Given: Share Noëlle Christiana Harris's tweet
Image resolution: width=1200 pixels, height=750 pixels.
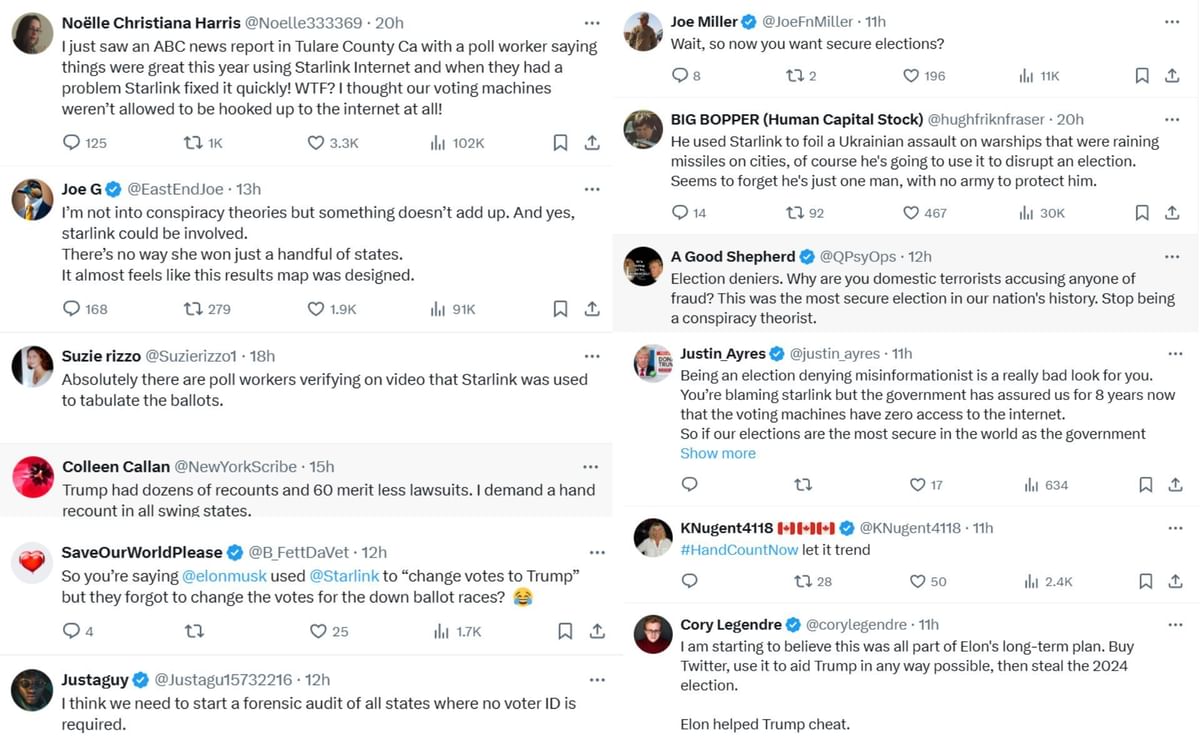Looking at the screenshot, I should pos(592,142).
